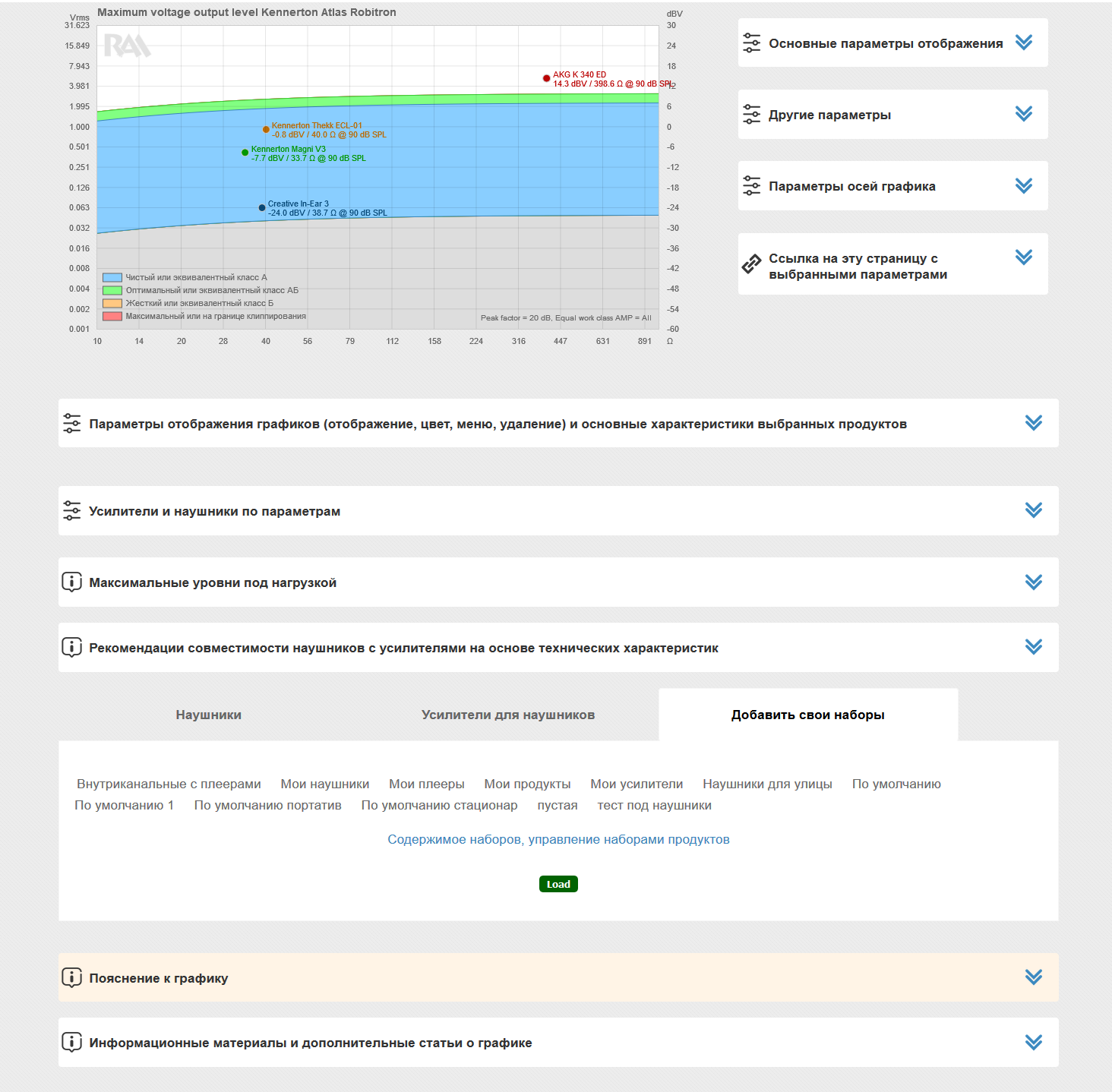This screenshot has width=1112, height=1092.
Task: Select the По умолчанию set
Action: click(x=896, y=784)
